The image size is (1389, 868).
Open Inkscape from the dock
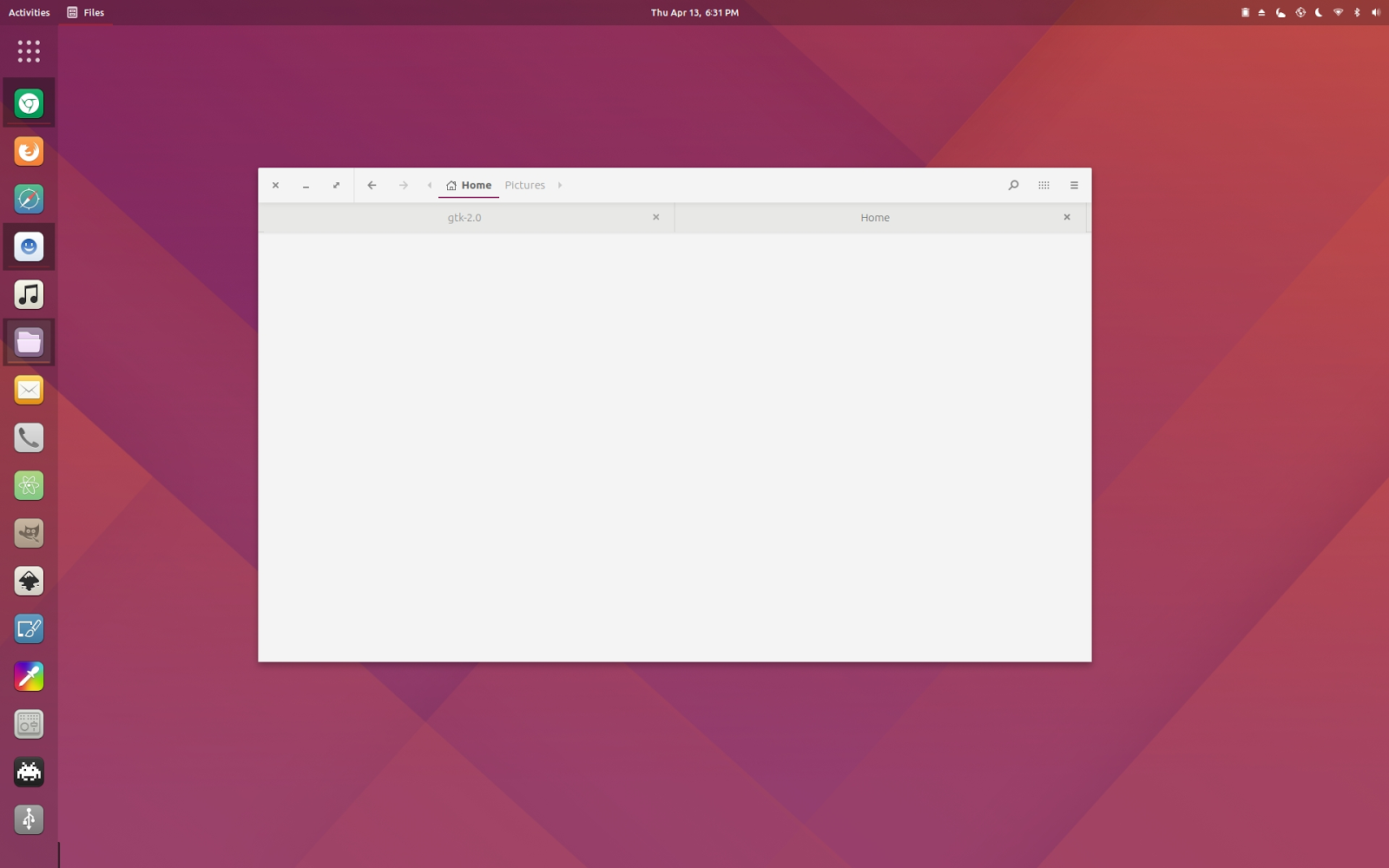click(x=29, y=581)
